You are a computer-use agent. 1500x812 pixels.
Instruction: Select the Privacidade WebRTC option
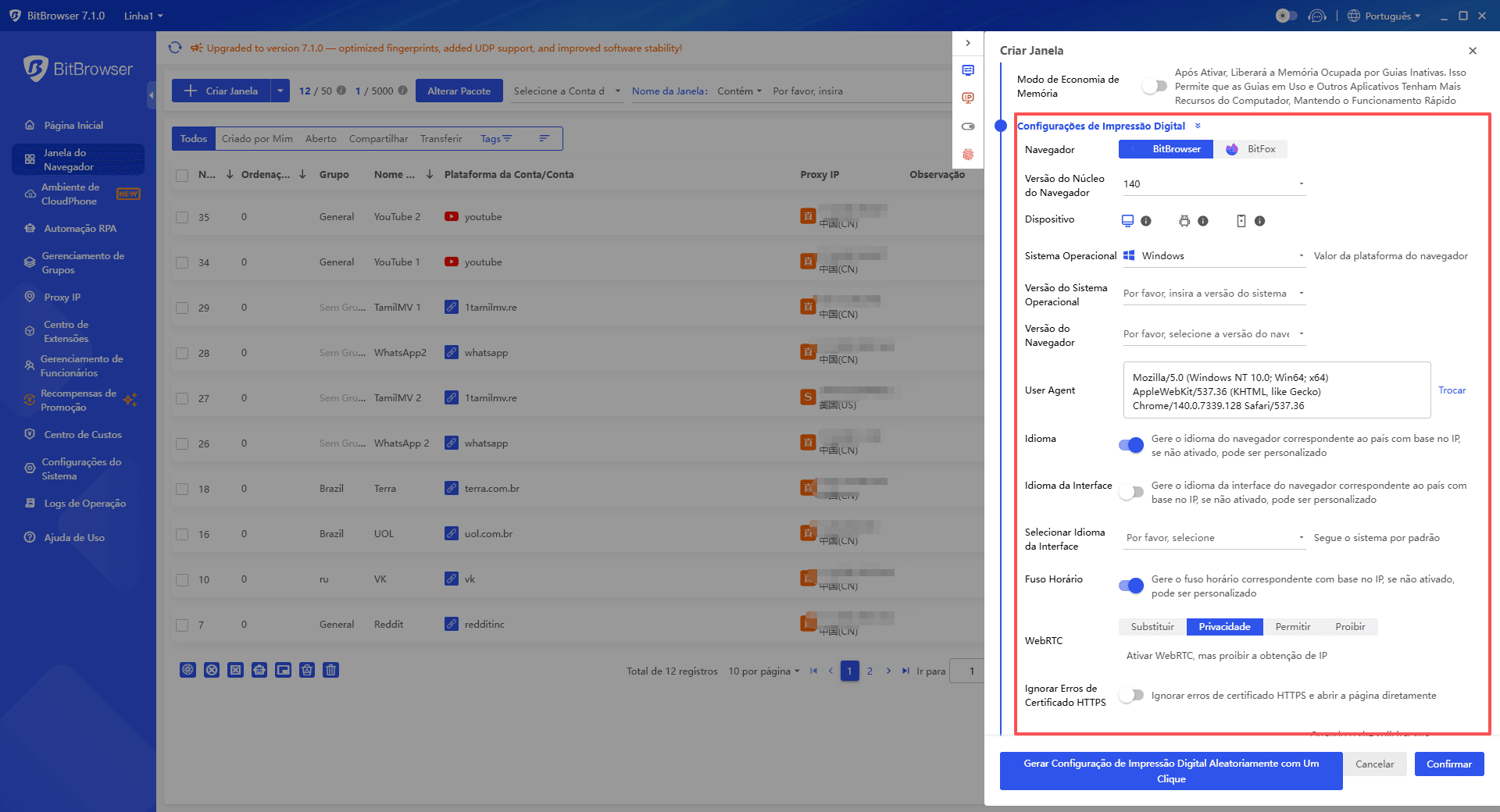(1224, 626)
